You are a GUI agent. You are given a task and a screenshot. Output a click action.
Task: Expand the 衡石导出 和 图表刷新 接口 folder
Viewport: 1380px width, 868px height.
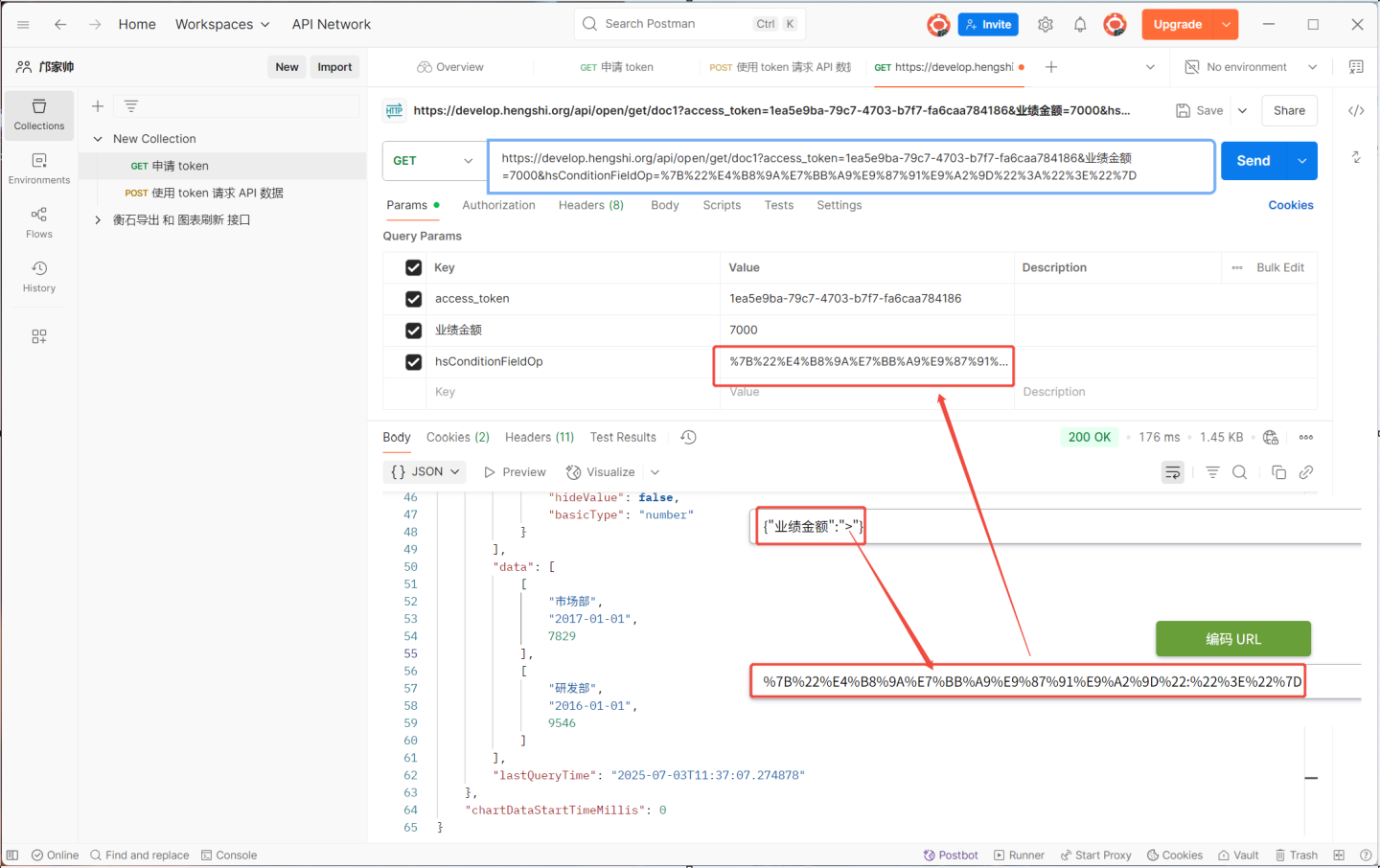coord(98,220)
